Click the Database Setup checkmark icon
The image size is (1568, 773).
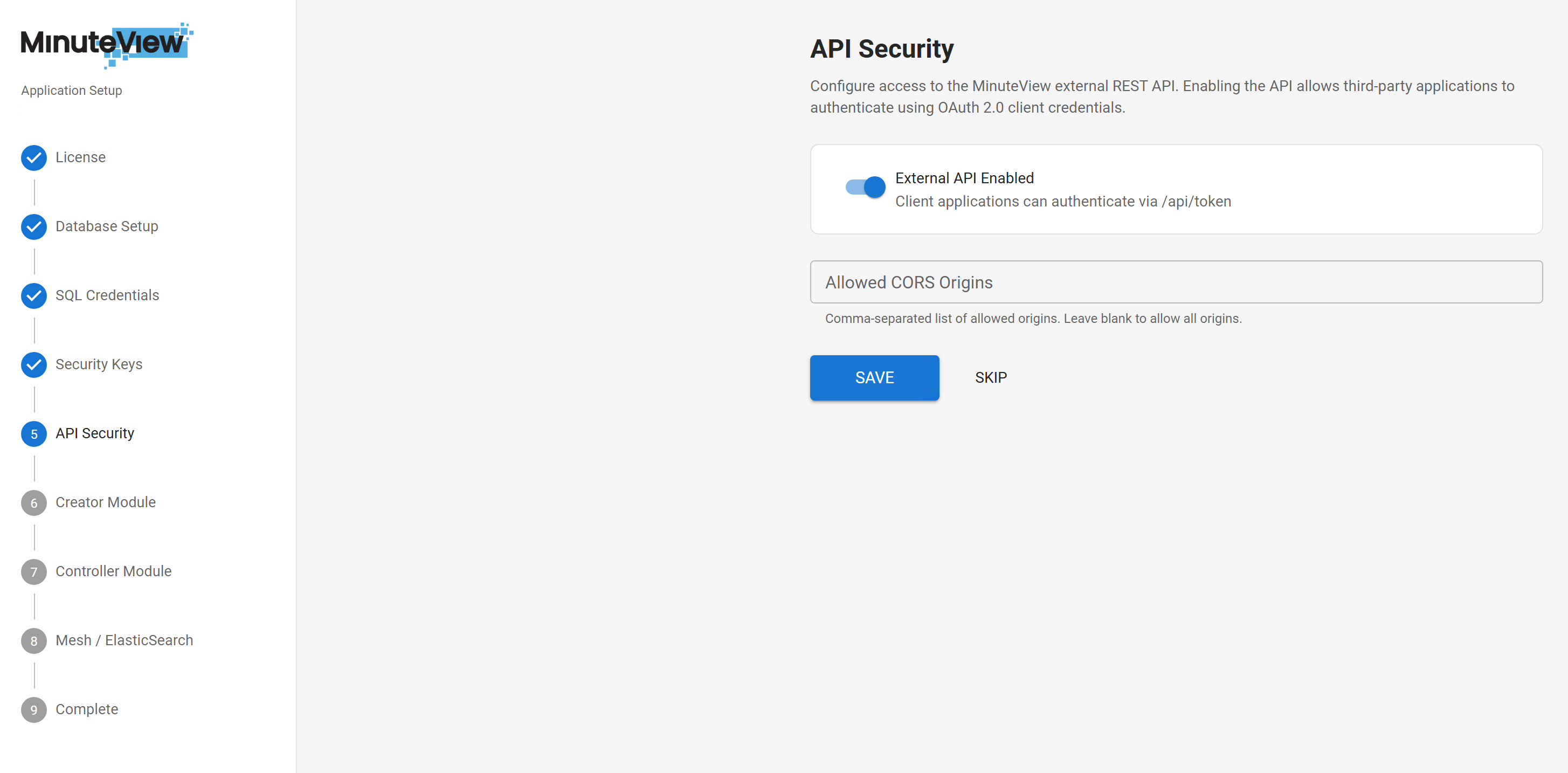pyautogui.click(x=33, y=227)
